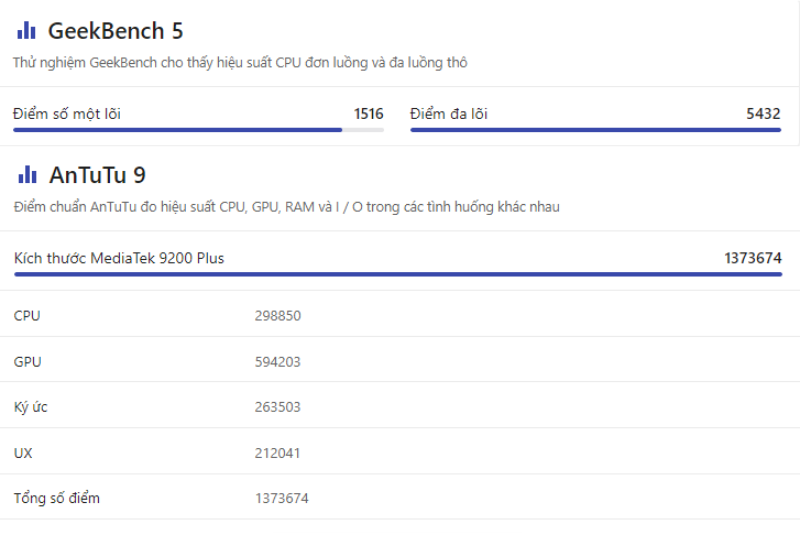Click the GPU score value 594203

click(x=277, y=362)
